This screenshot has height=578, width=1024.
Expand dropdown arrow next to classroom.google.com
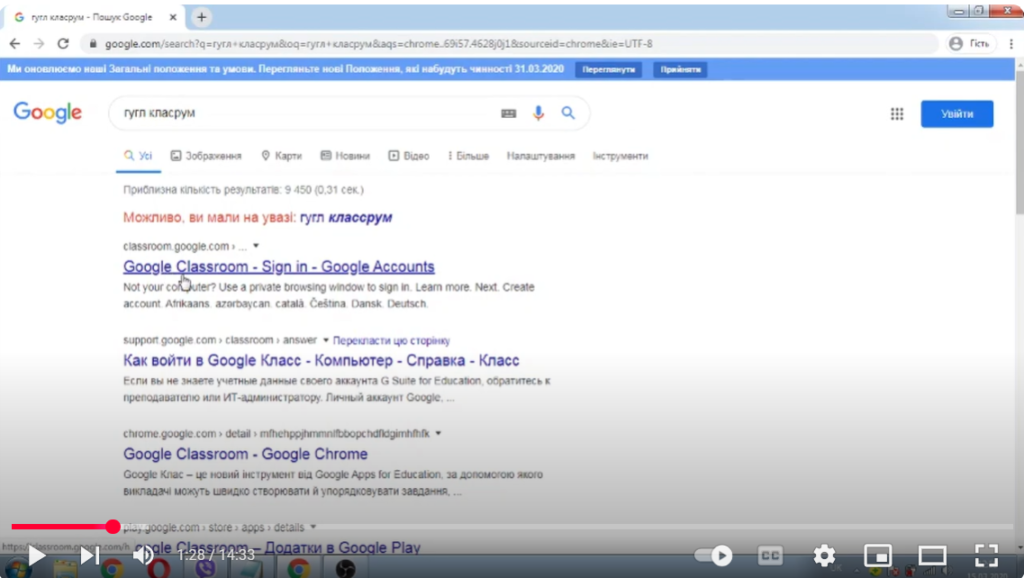pos(256,246)
